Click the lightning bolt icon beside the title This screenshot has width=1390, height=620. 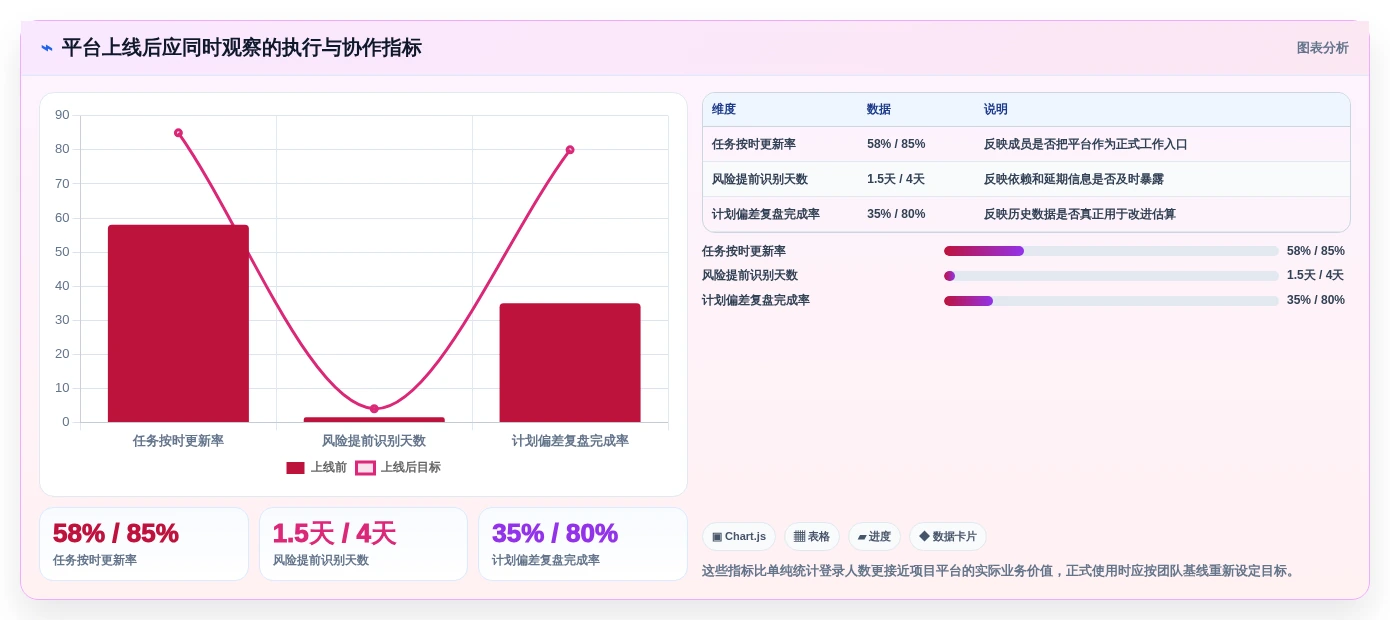click(x=47, y=48)
